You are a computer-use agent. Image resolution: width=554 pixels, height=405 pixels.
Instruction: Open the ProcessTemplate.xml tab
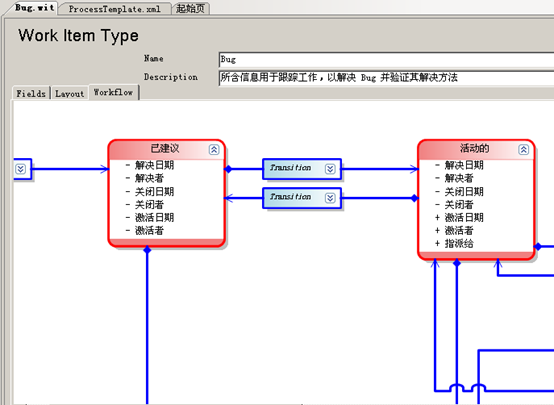pos(114,9)
